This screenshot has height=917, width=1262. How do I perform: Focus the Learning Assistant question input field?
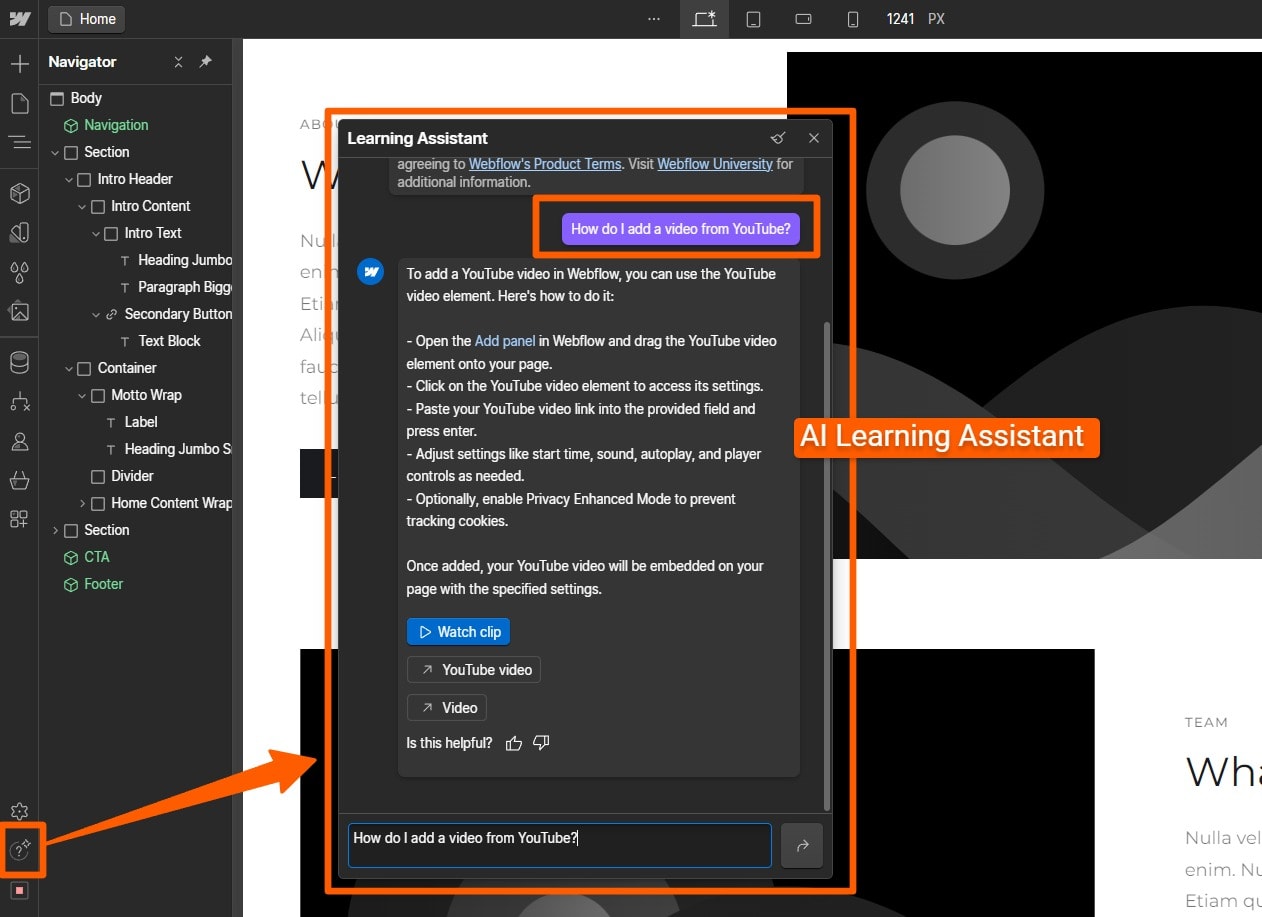pyautogui.click(x=560, y=846)
